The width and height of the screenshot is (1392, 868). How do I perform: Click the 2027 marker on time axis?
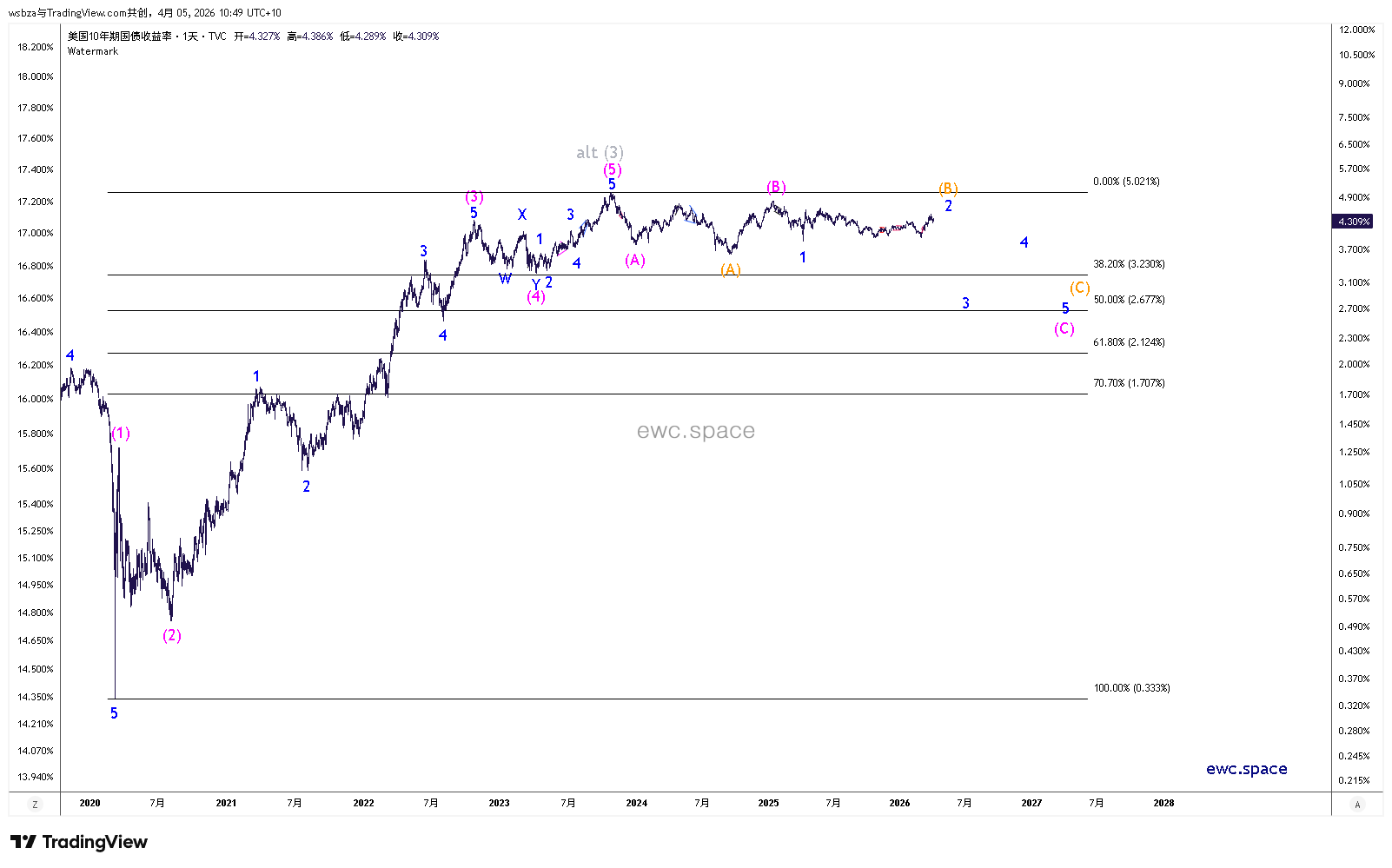point(1031,803)
